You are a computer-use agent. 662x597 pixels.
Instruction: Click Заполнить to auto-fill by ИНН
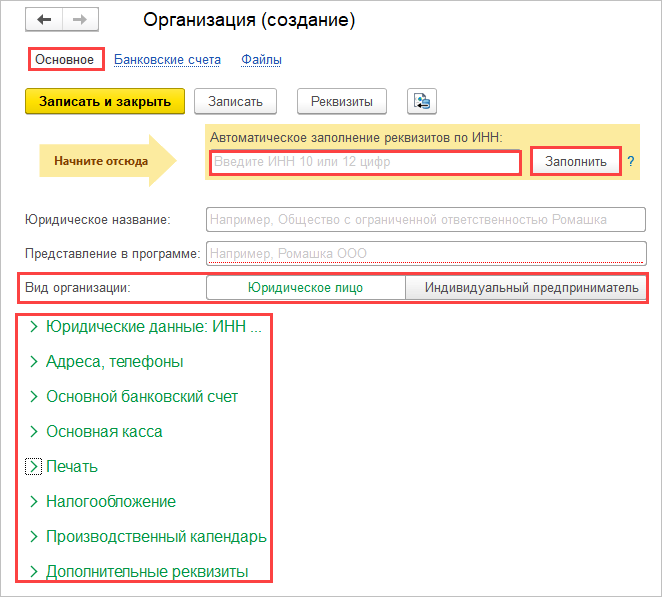[575, 161]
